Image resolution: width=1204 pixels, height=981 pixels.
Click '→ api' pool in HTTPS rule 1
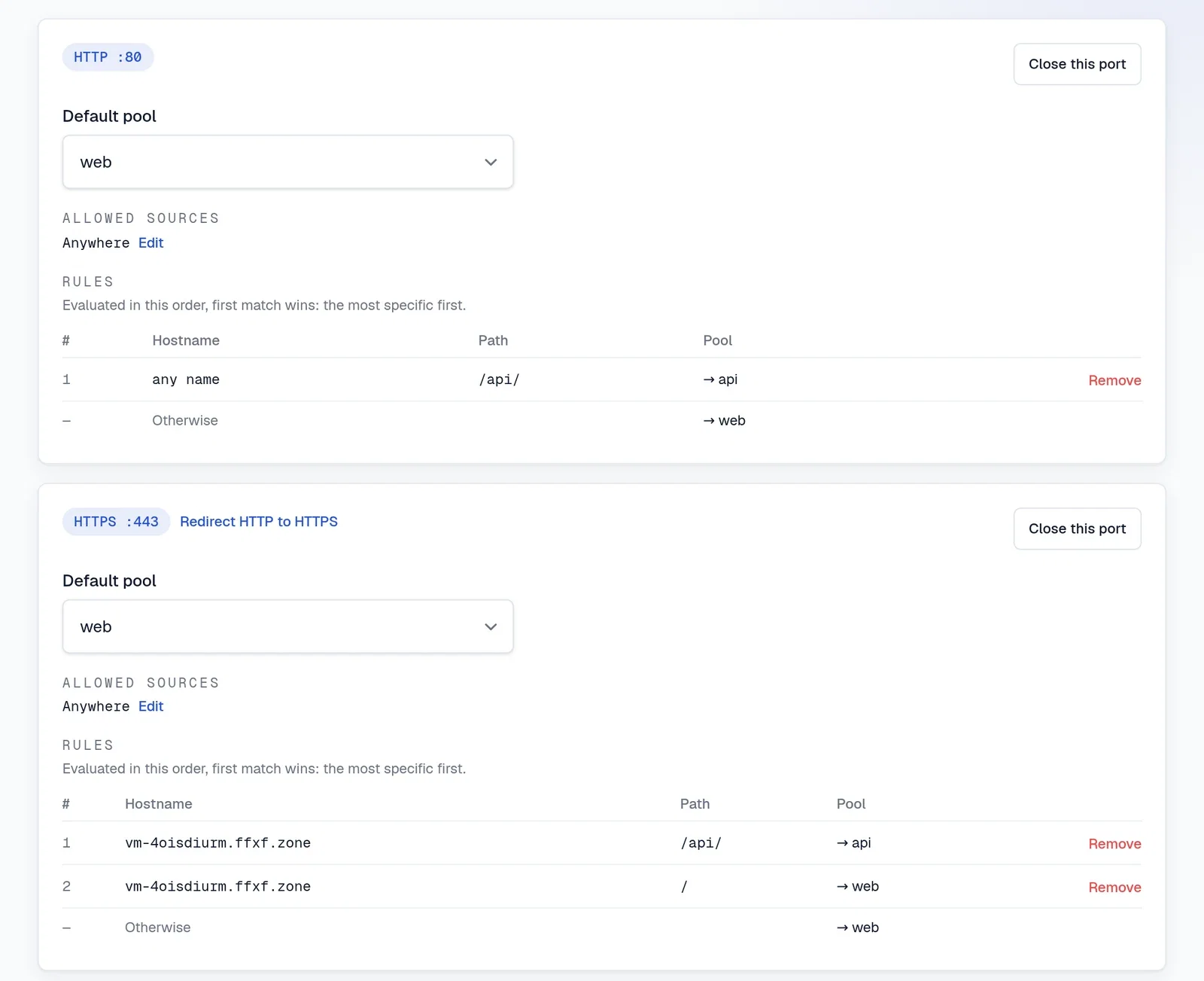click(x=853, y=843)
